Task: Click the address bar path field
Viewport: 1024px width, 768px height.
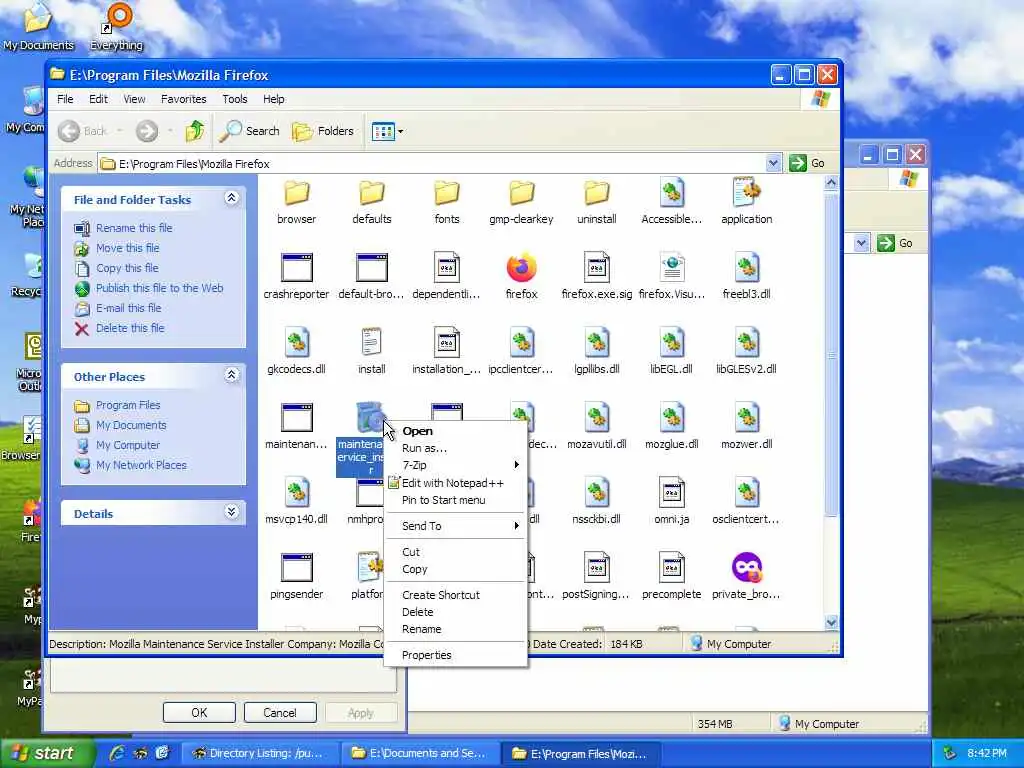Action: click(x=432, y=163)
